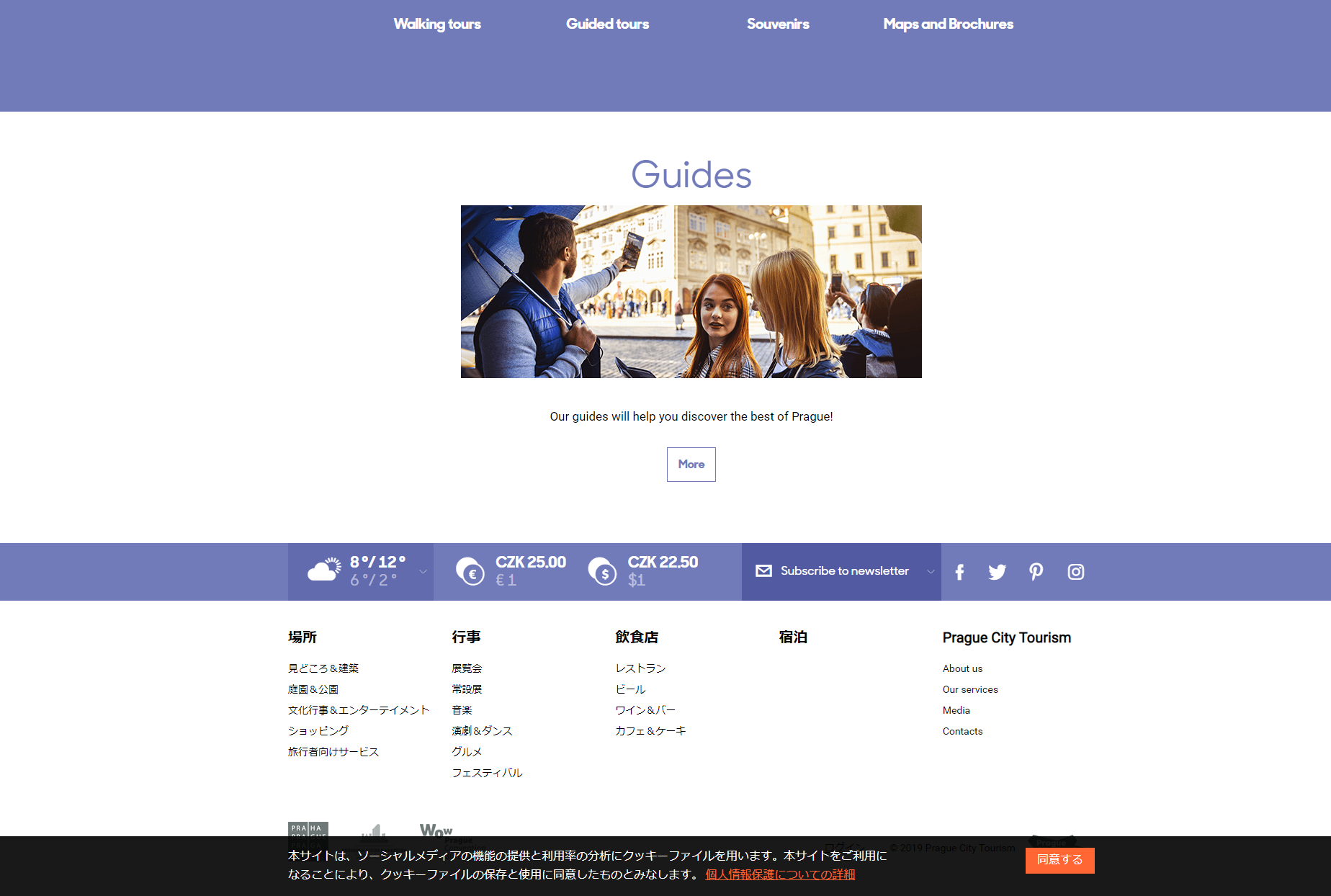The image size is (1331, 896).
Task: Open the Souvenirs menu item
Action: 778,24
